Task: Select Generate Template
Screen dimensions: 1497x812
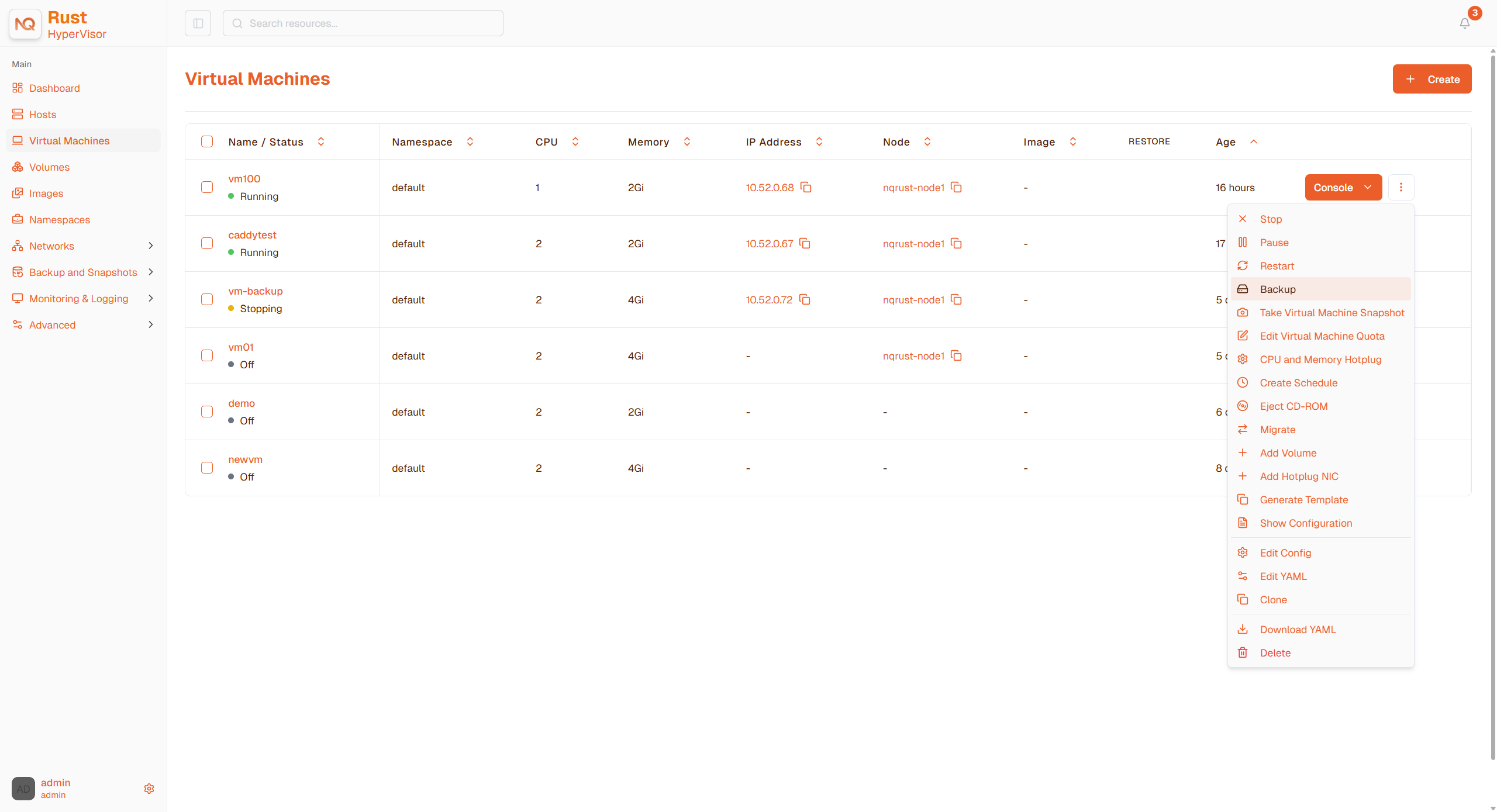Action: pos(1320,500)
